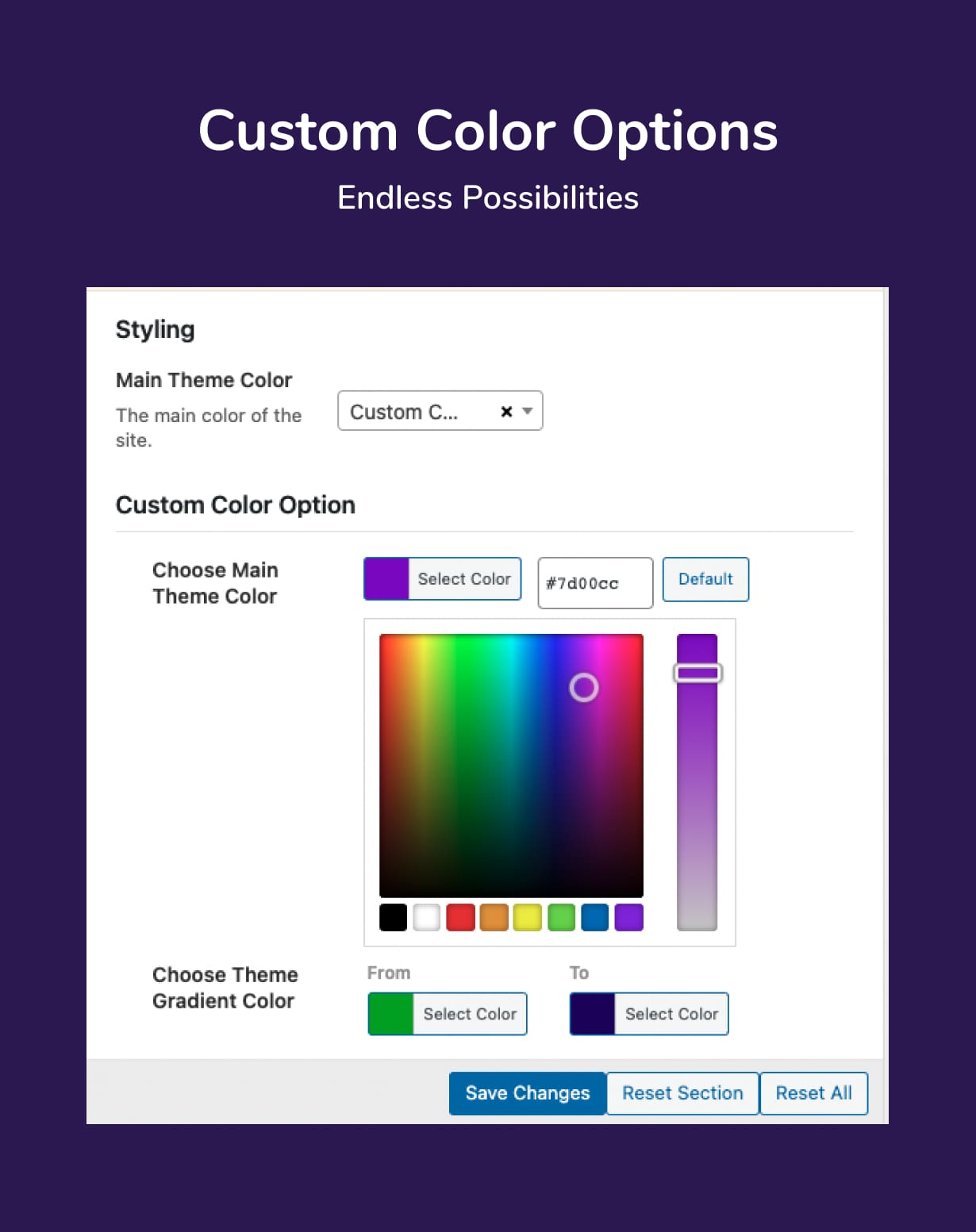Focus the #7d00cc hex color field
The image size is (976, 1232).
[x=595, y=583]
